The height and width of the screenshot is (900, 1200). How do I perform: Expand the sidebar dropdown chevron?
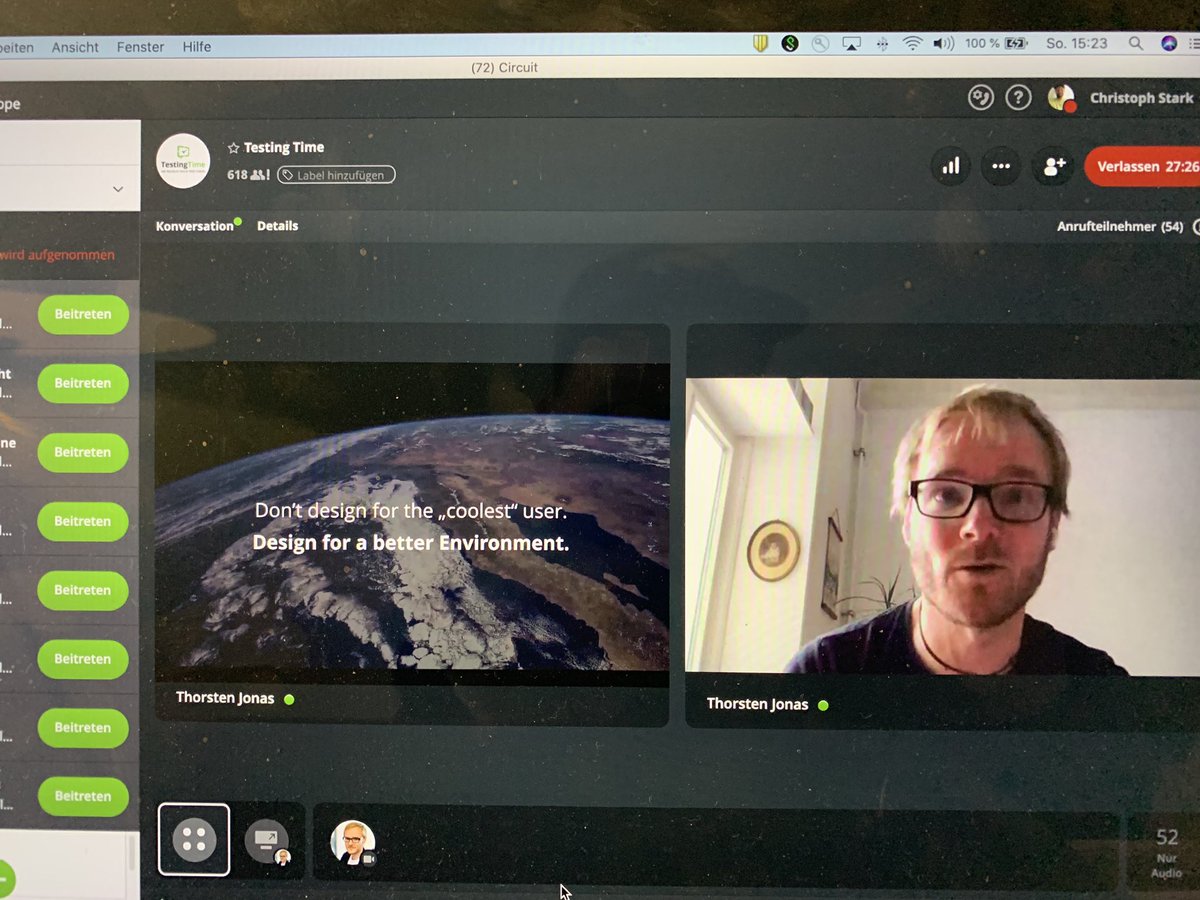118,189
